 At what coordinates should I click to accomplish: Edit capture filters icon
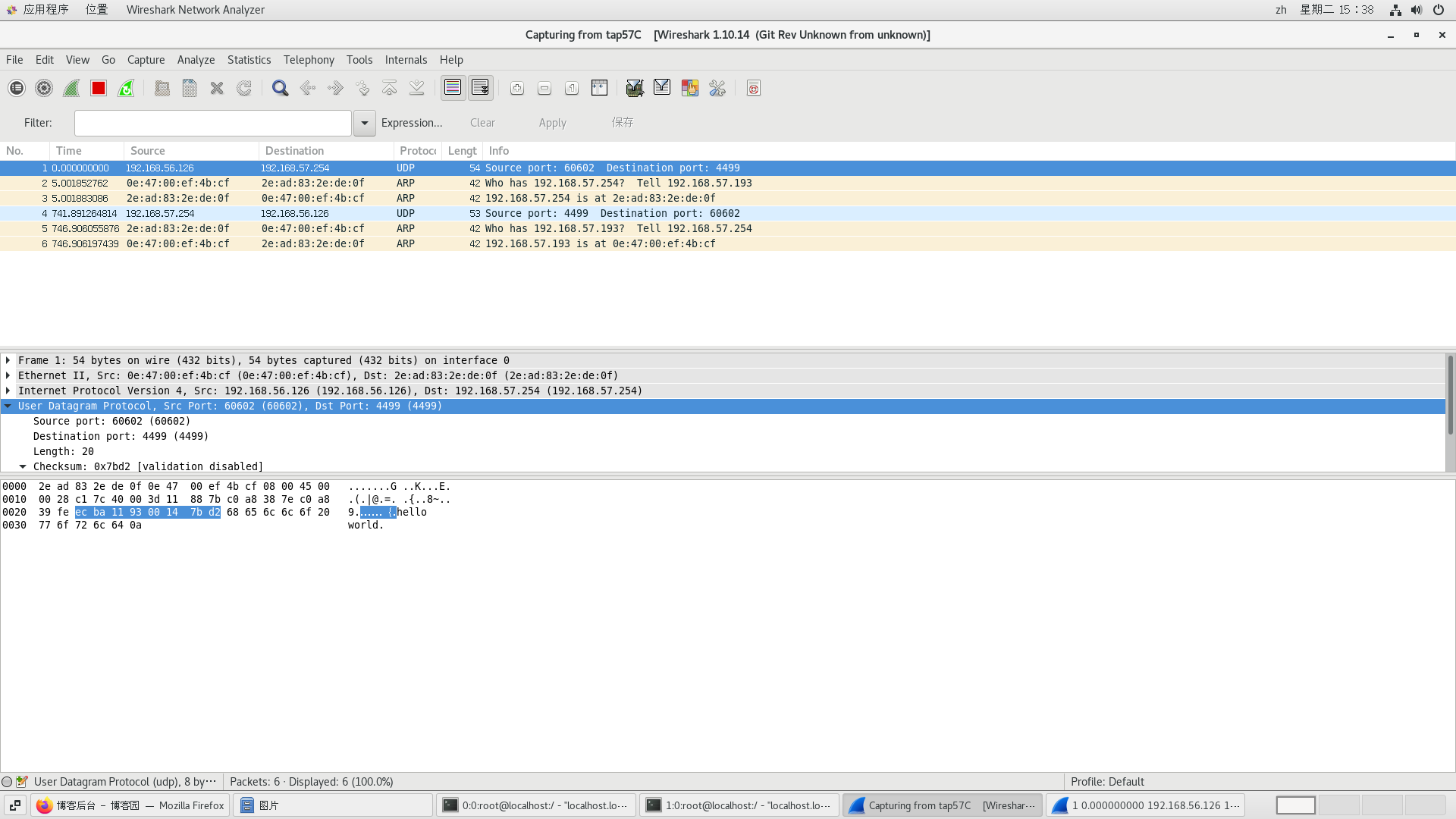point(635,88)
